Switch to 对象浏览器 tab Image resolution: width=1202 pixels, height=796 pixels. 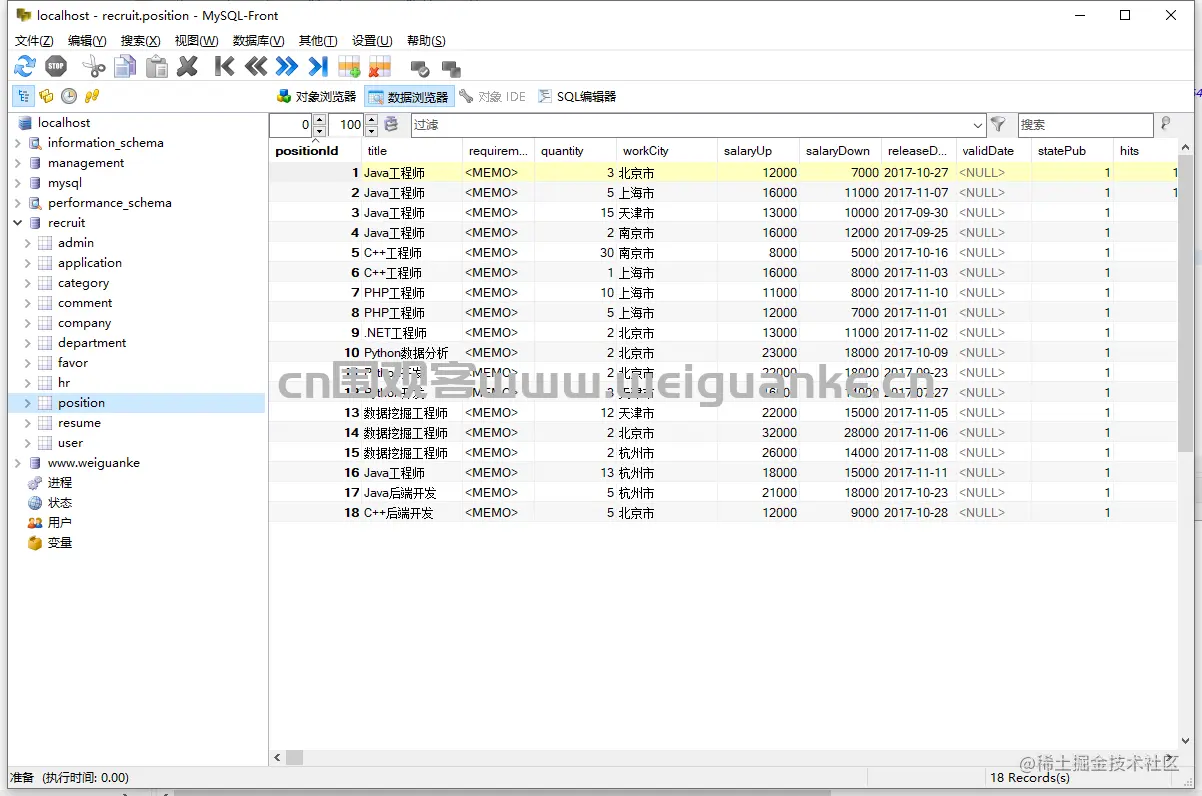point(316,97)
